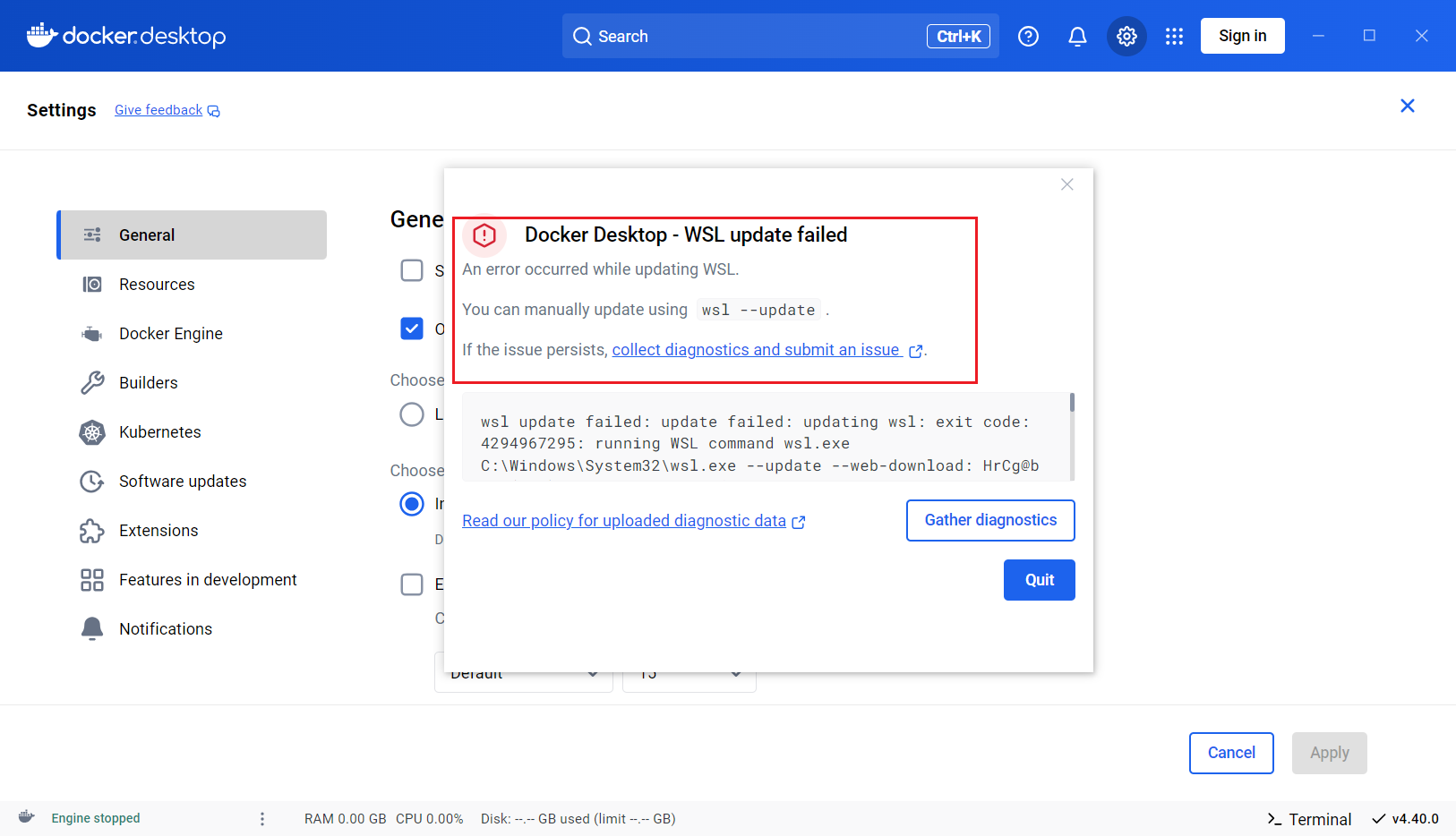This screenshot has height=836, width=1456.
Task: Open the Give feedback link
Action: click(x=167, y=110)
